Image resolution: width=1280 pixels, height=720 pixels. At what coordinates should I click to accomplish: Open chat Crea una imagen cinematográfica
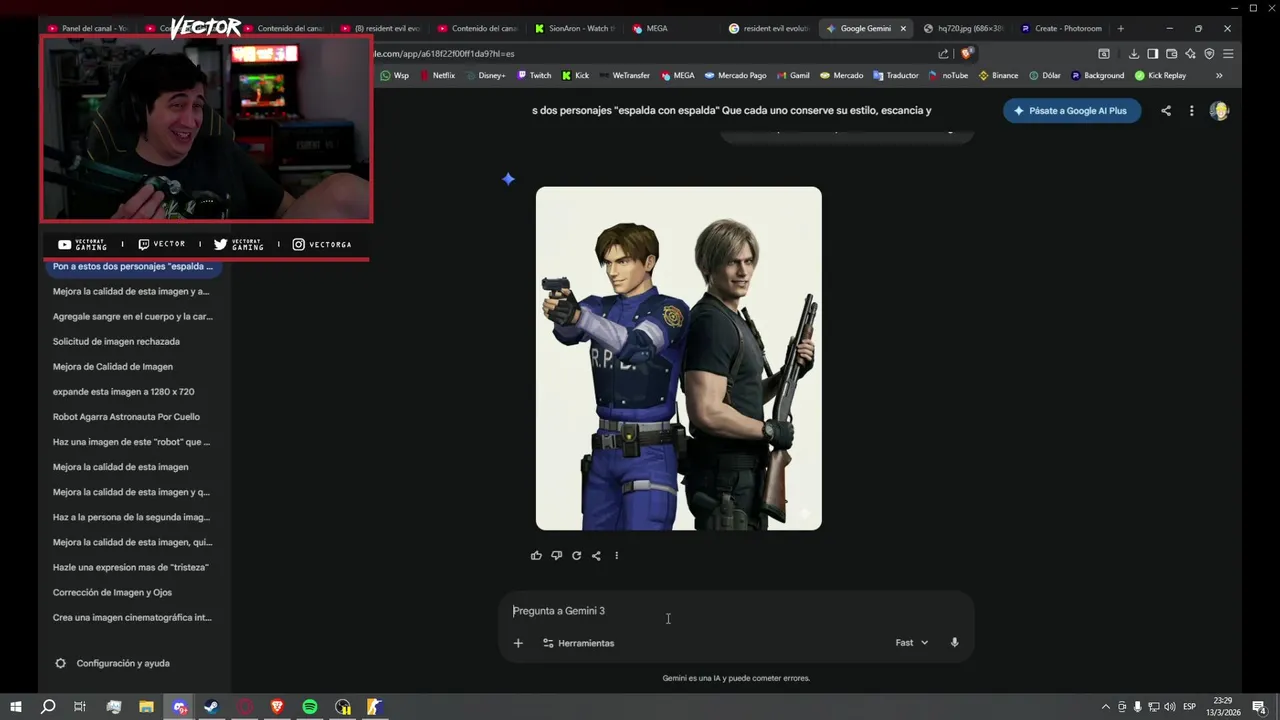132,617
